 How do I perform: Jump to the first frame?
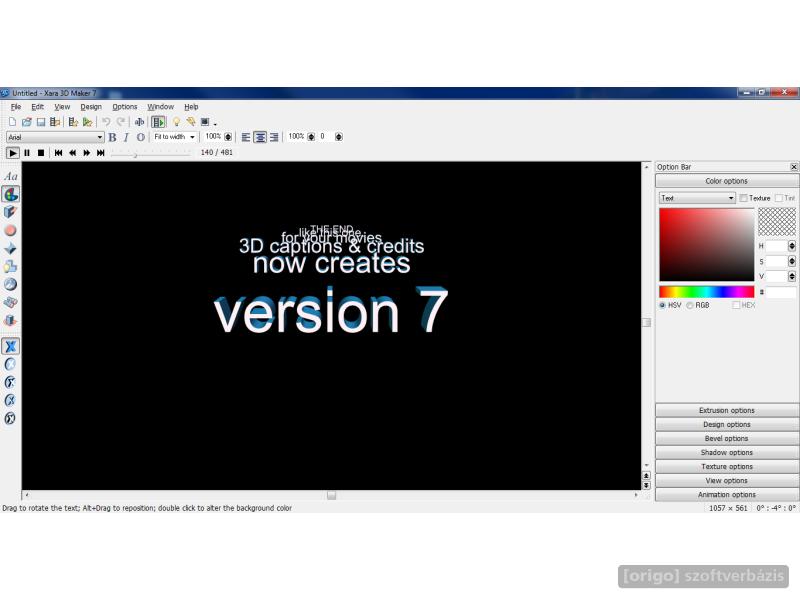pyautogui.click(x=59, y=153)
